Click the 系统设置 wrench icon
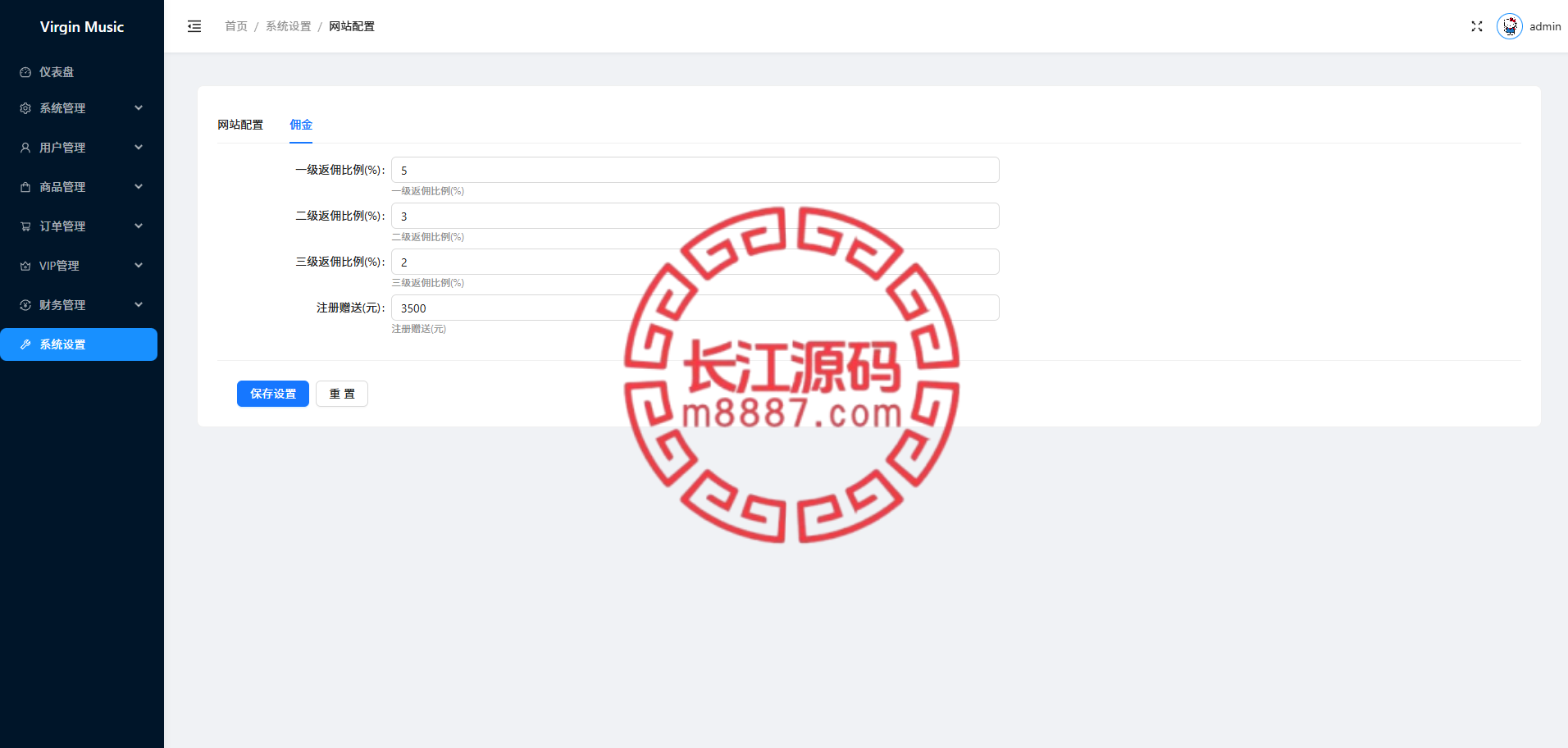The height and width of the screenshot is (748, 1568). pos(25,344)
